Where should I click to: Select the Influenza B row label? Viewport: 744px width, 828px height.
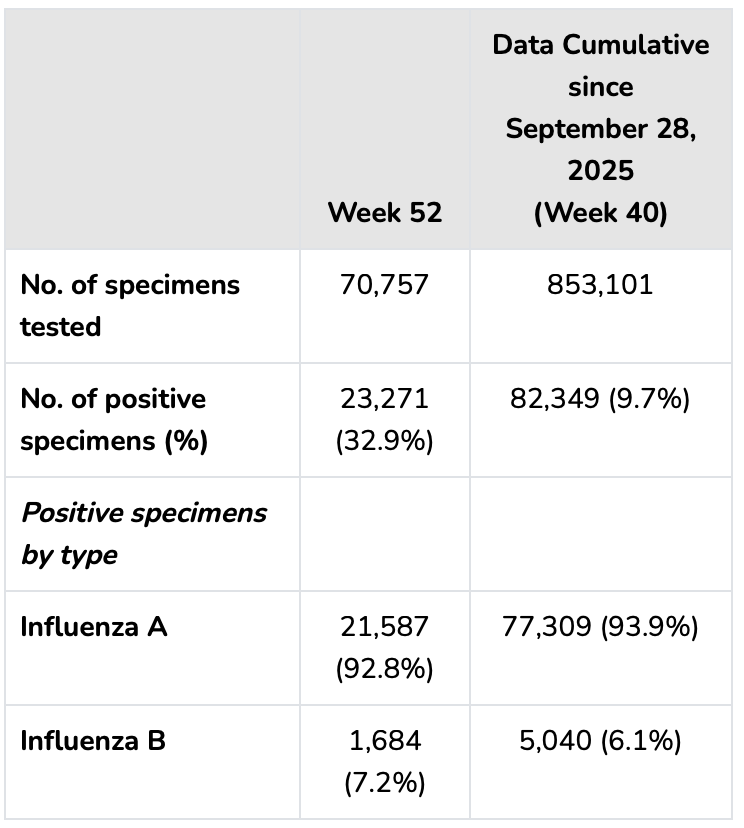point(94,741)
